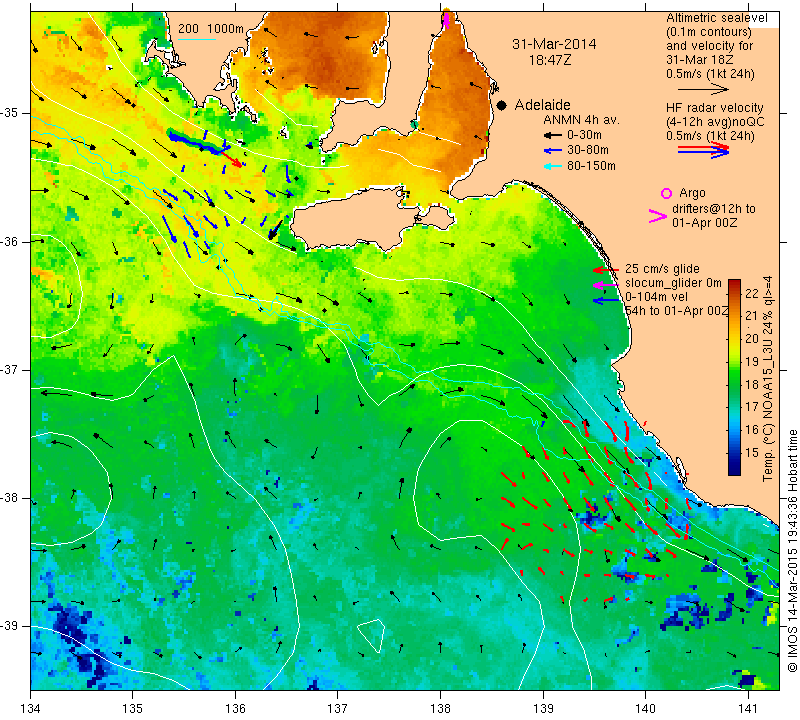Click the cyan 200 1000m isobath legend line
This screenshot has width=800, height=720.
(196, 39)
